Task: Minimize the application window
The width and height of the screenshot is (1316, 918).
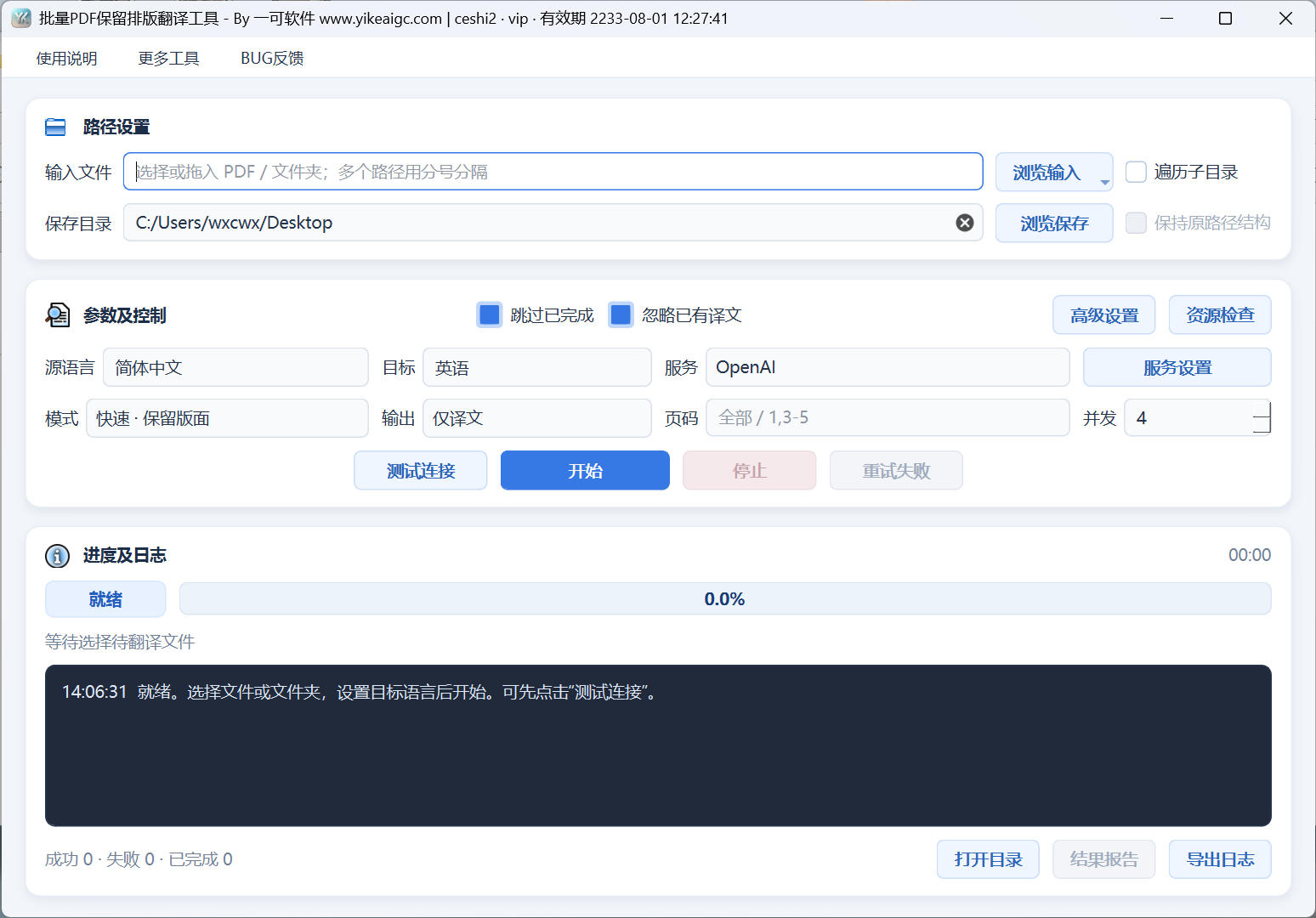Action: click(x=1167, y=19)
